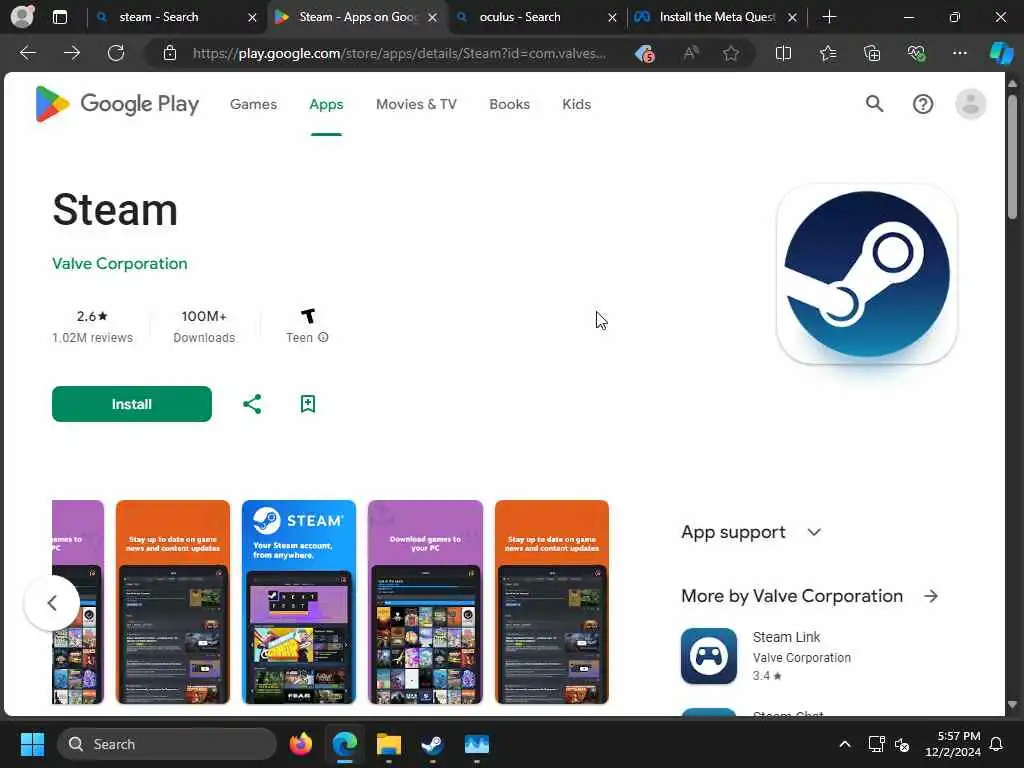The height and width of the screenshot is (768, 1024).
Task: Open split screen view
Action: point(783,53)
